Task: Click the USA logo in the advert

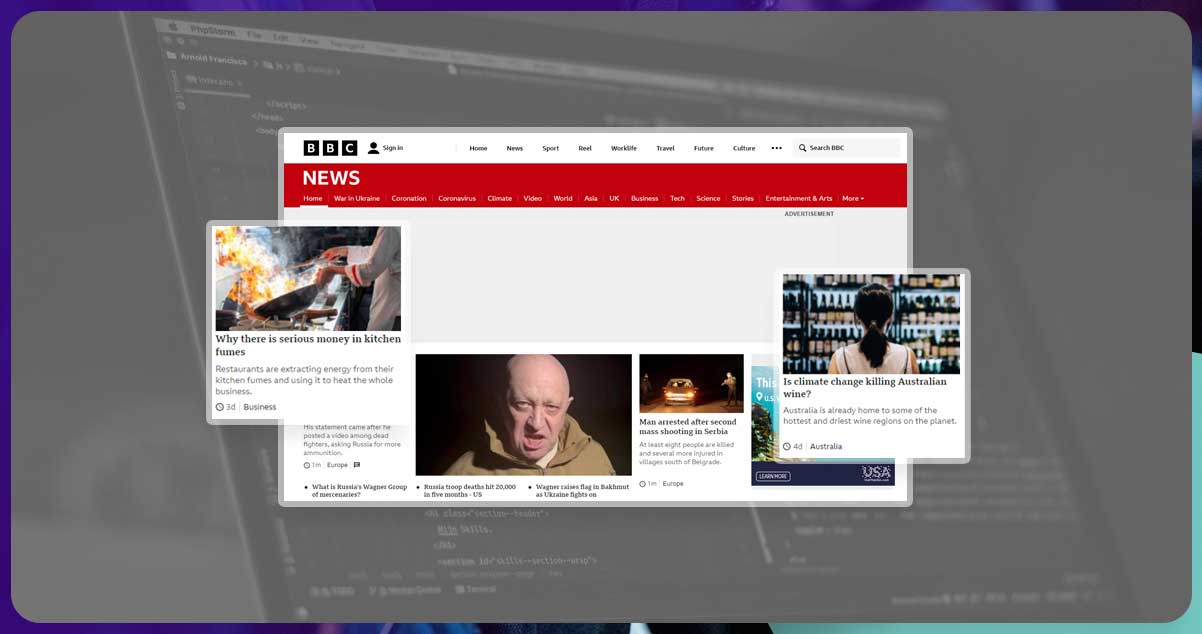Action: click(x=876, y=472)
